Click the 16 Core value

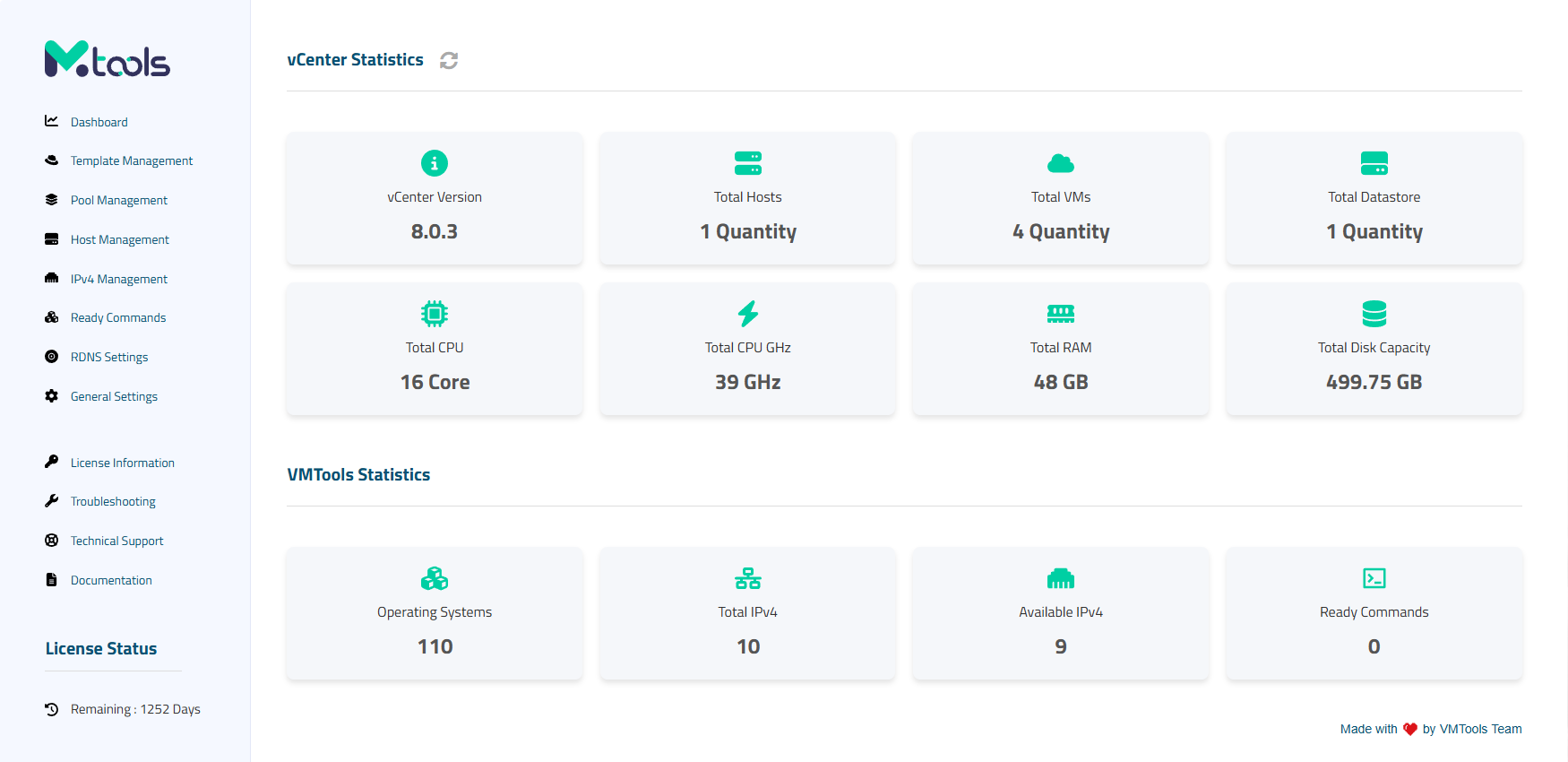click(x=435, y=382)
